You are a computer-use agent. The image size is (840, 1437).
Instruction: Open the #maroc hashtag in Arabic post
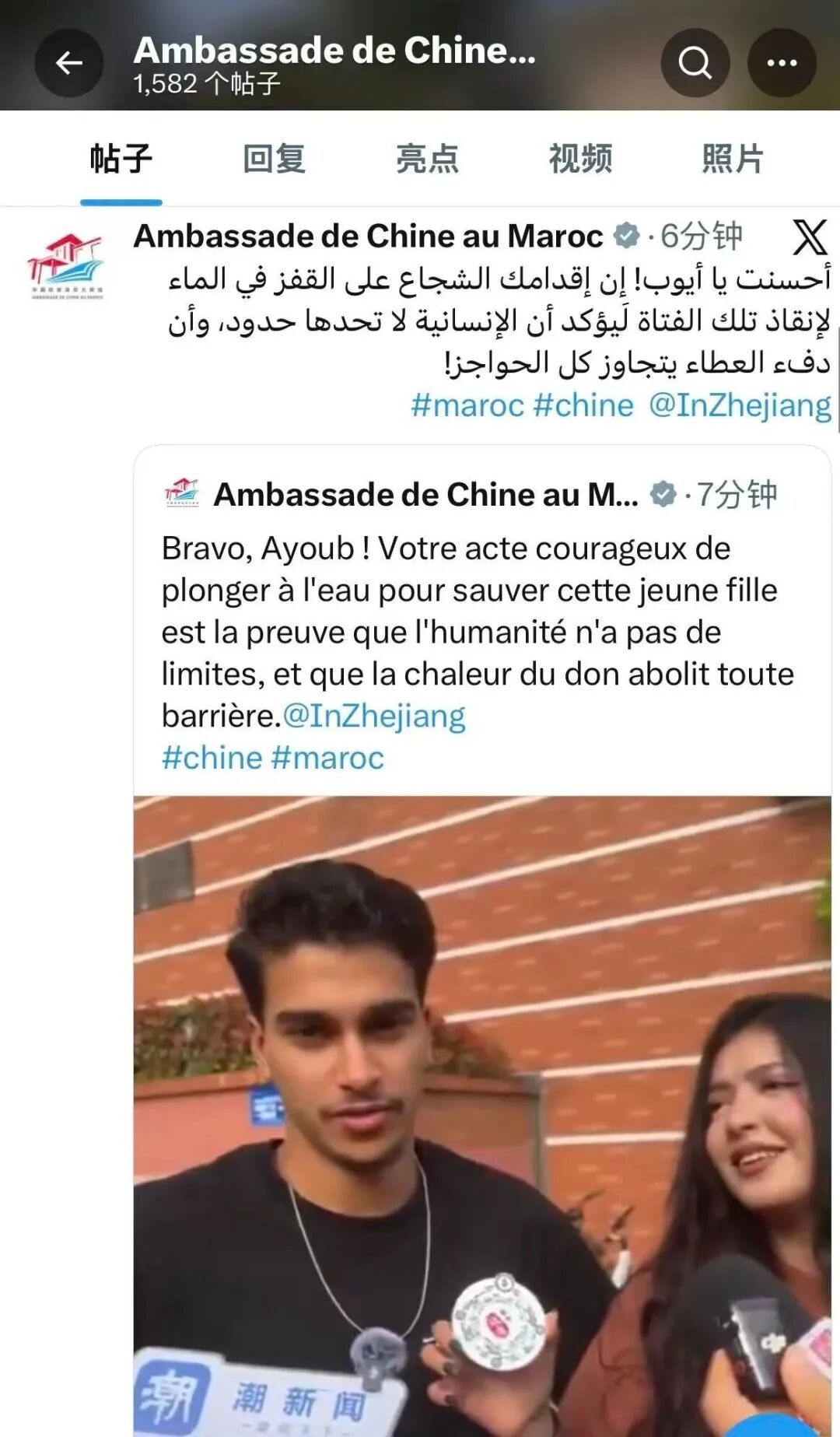coord(467,405)
